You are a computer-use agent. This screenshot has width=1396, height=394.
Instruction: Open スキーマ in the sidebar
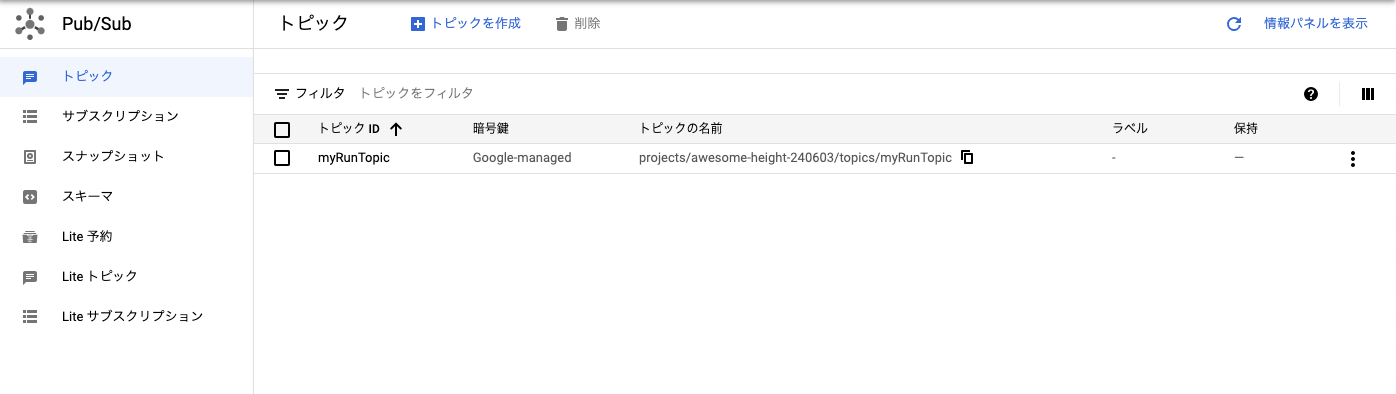point(126,196)
